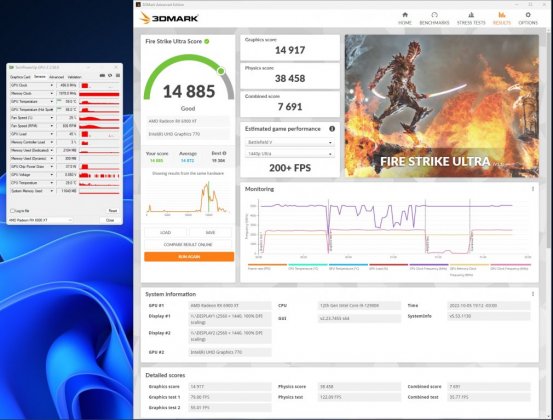Screen dimensions: 553x420
Task: Toggle the GPU Load legend in Monitoring
Action: 388,267
